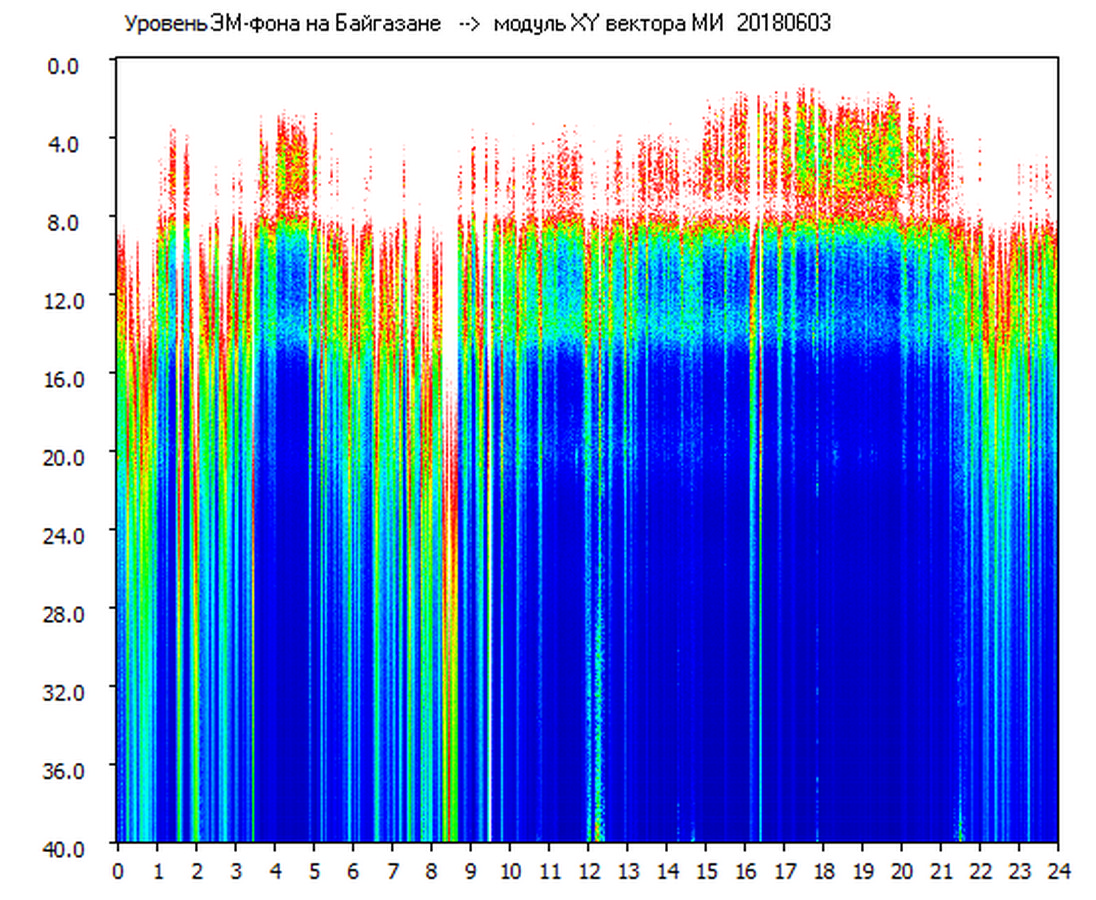Image resolution: width=1096 pixels, height=900 pixels.
Task: Click hour 18 on the horizontal axis
Action: [823, 871]
